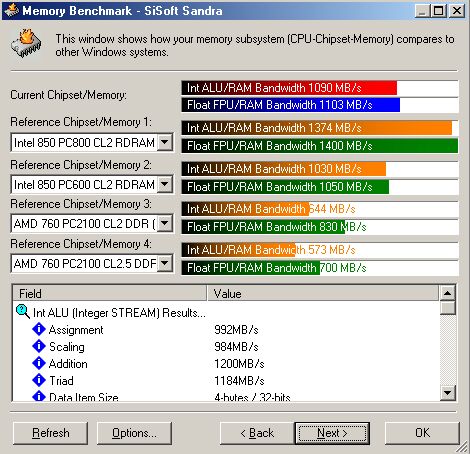Click the info icon next to Data Item Size
470x454 pixels.
pos(39,396)
